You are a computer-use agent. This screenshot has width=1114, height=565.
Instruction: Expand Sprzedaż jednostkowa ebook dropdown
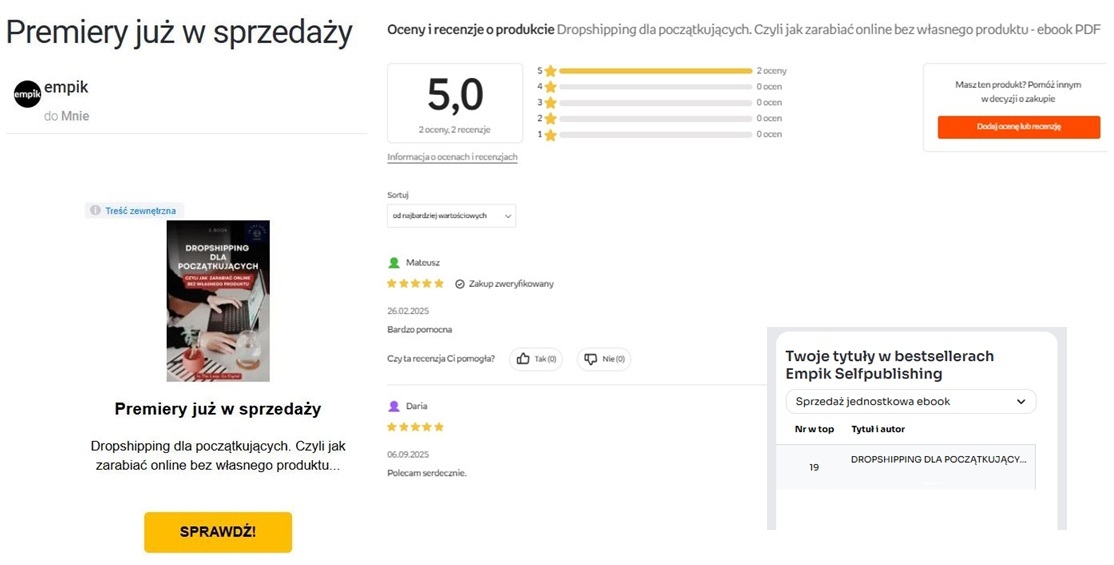coord(910,402)
